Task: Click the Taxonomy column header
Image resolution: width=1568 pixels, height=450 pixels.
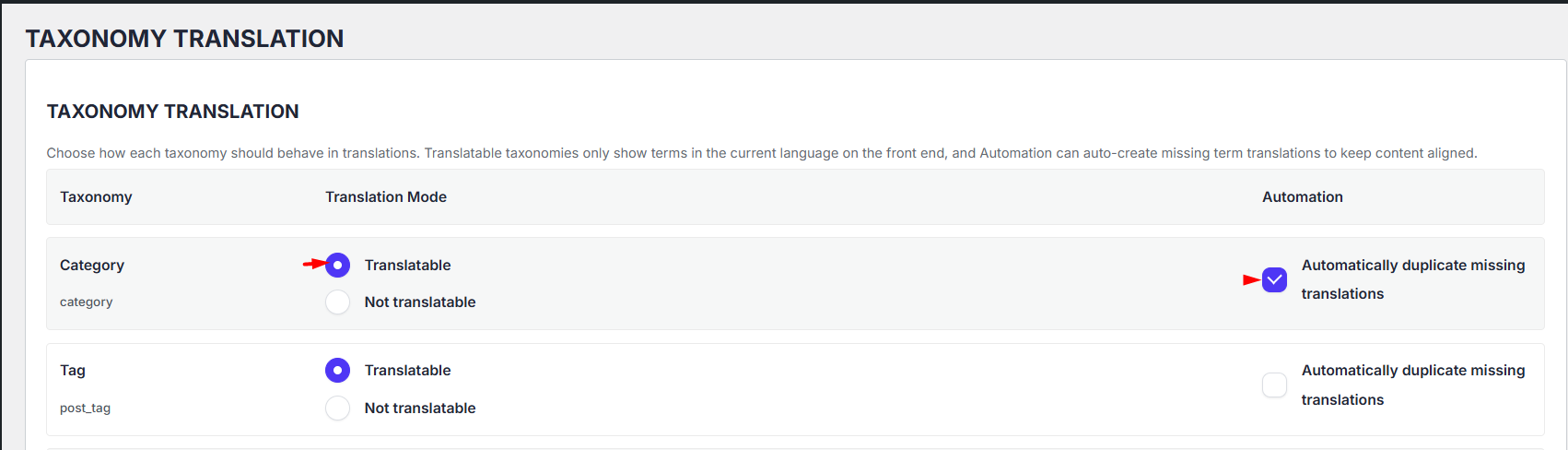Action: [96, 196]
